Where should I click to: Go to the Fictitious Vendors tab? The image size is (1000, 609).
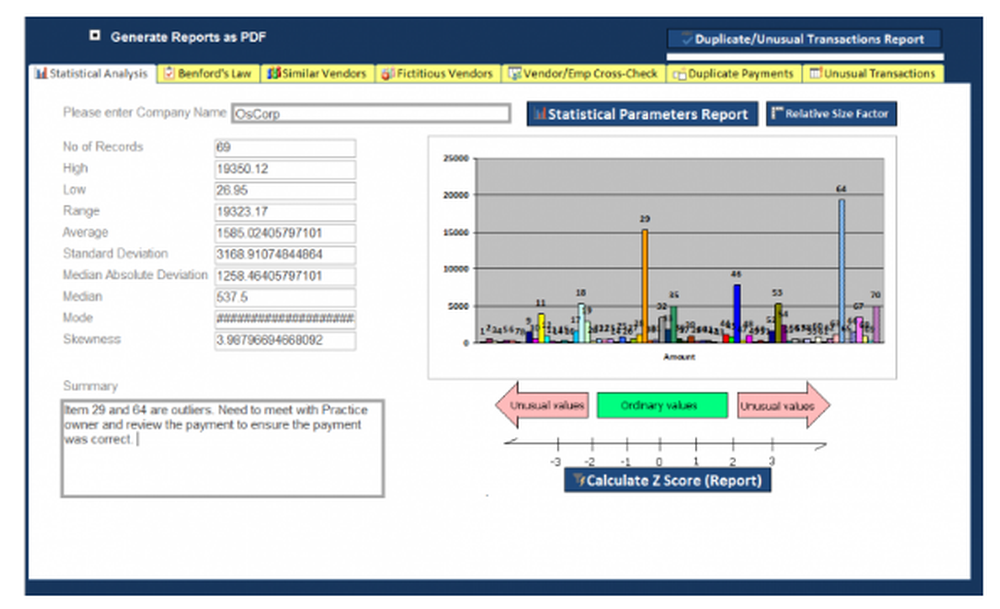438,73
